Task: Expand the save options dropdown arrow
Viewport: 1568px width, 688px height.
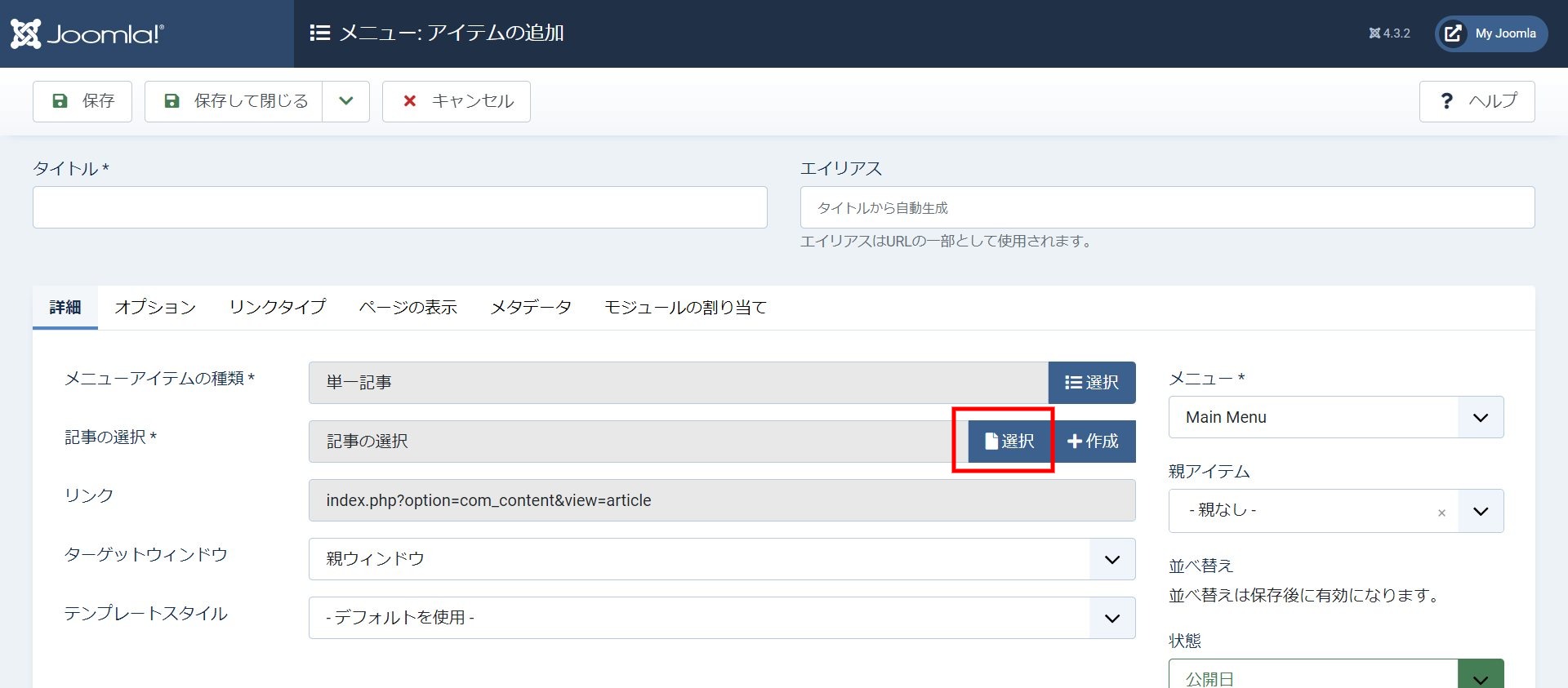Action: tap(346, 101)
